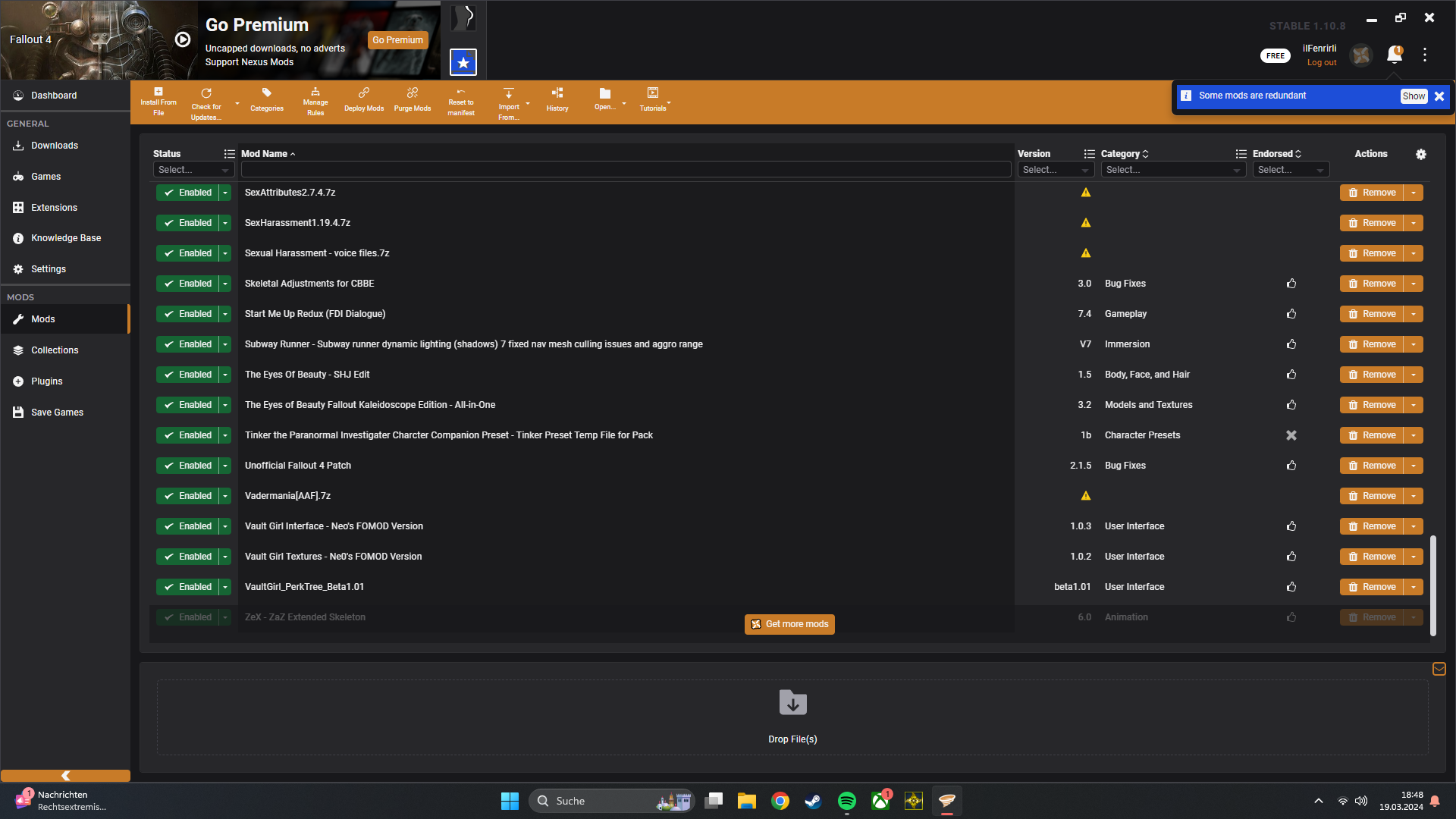Viewport: 1456px width, 819px height.
Task: Open the three-dot global menu
Action: tap(1425, 55)
